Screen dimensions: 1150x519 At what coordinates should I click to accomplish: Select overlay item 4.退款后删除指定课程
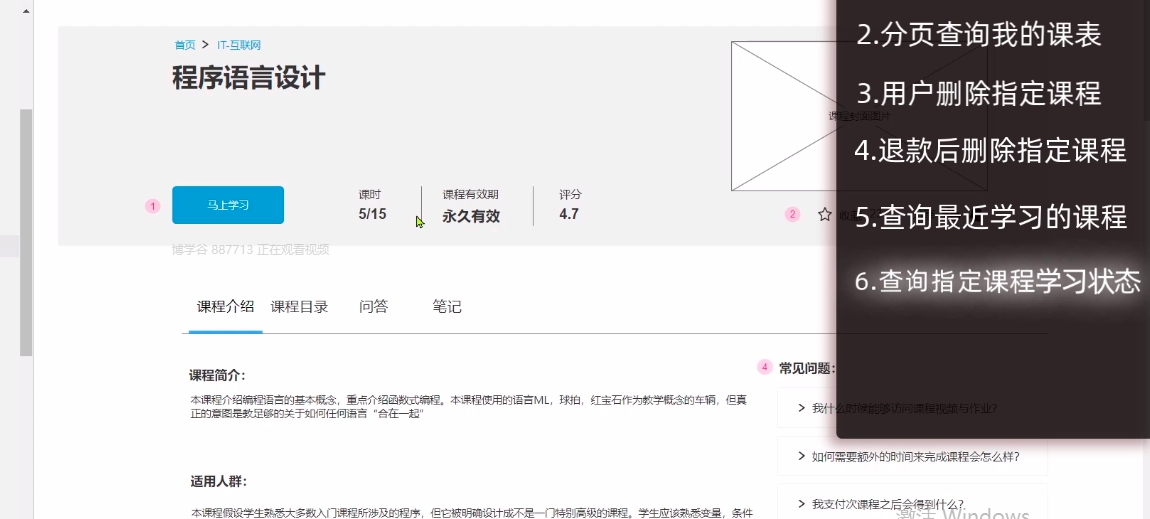click(990, 150)
